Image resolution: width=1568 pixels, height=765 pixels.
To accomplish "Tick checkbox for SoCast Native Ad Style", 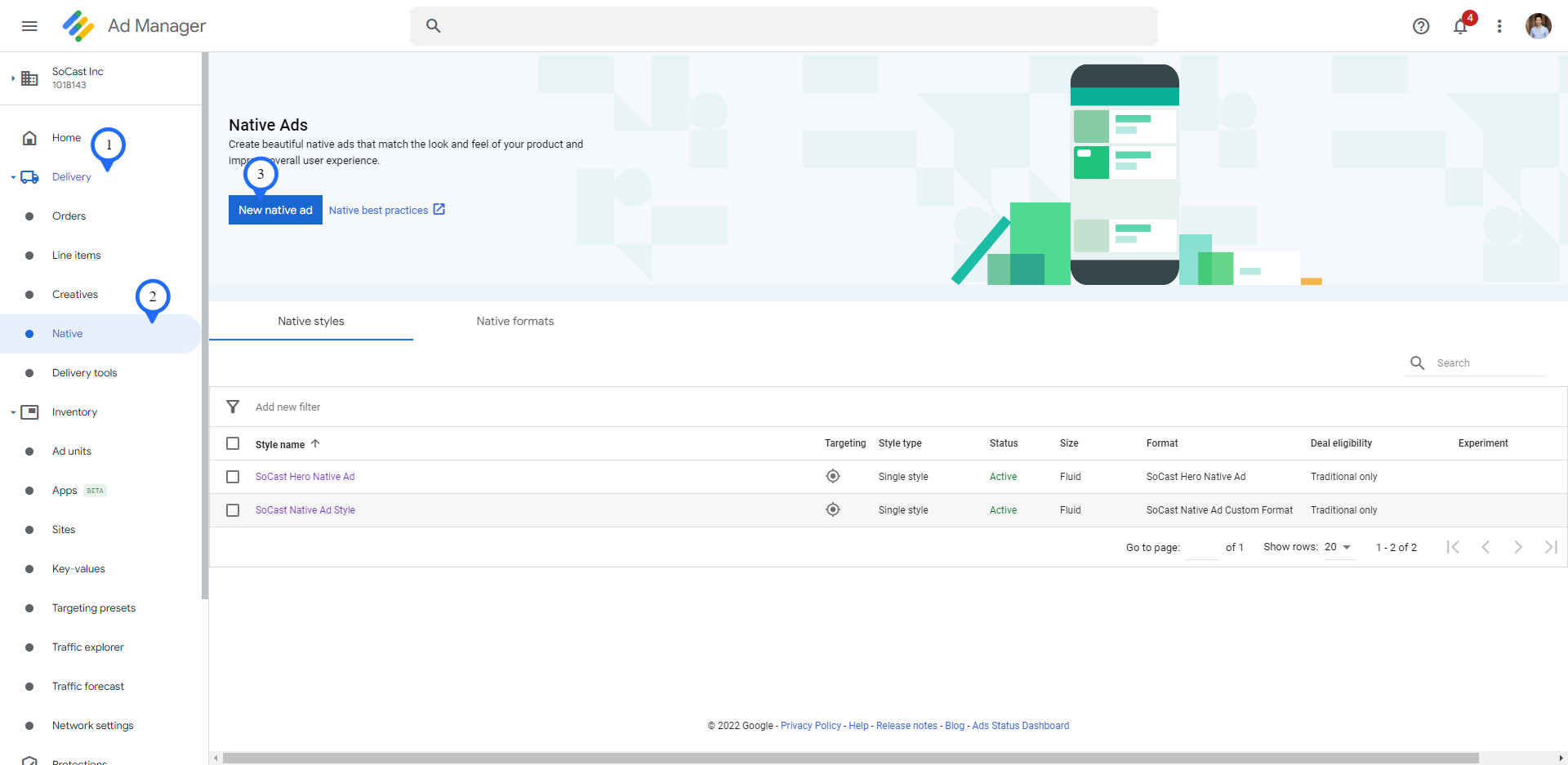I will click(233, 510).
